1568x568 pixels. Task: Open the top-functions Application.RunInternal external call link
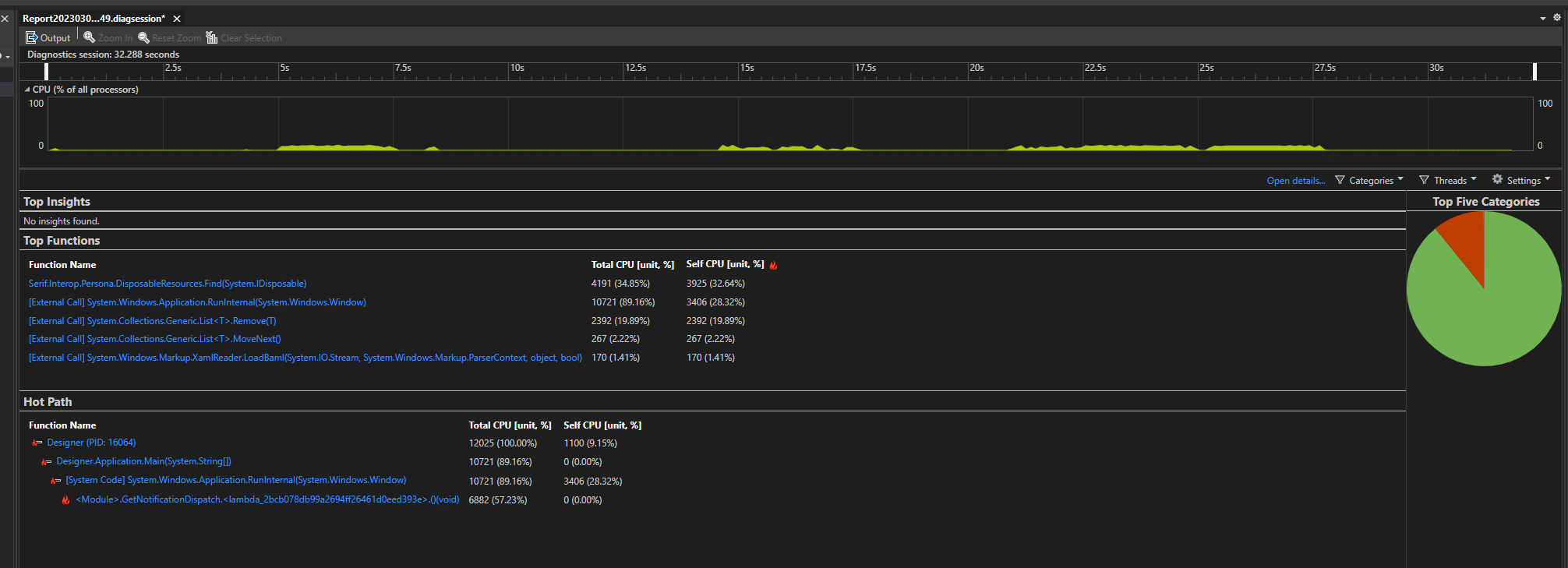pos(197,302)
